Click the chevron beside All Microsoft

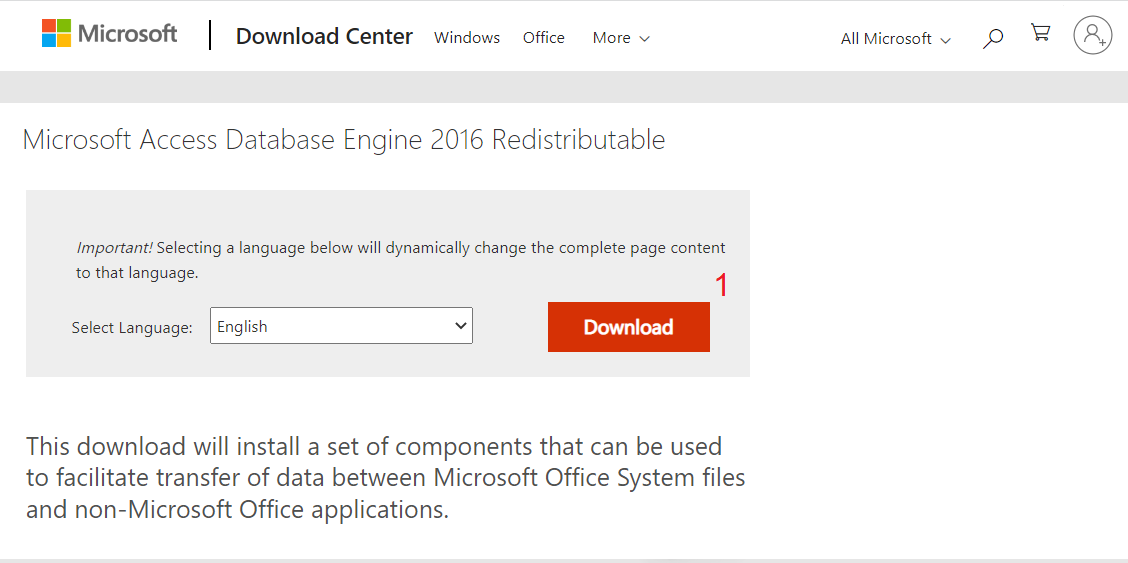(946, 40)
